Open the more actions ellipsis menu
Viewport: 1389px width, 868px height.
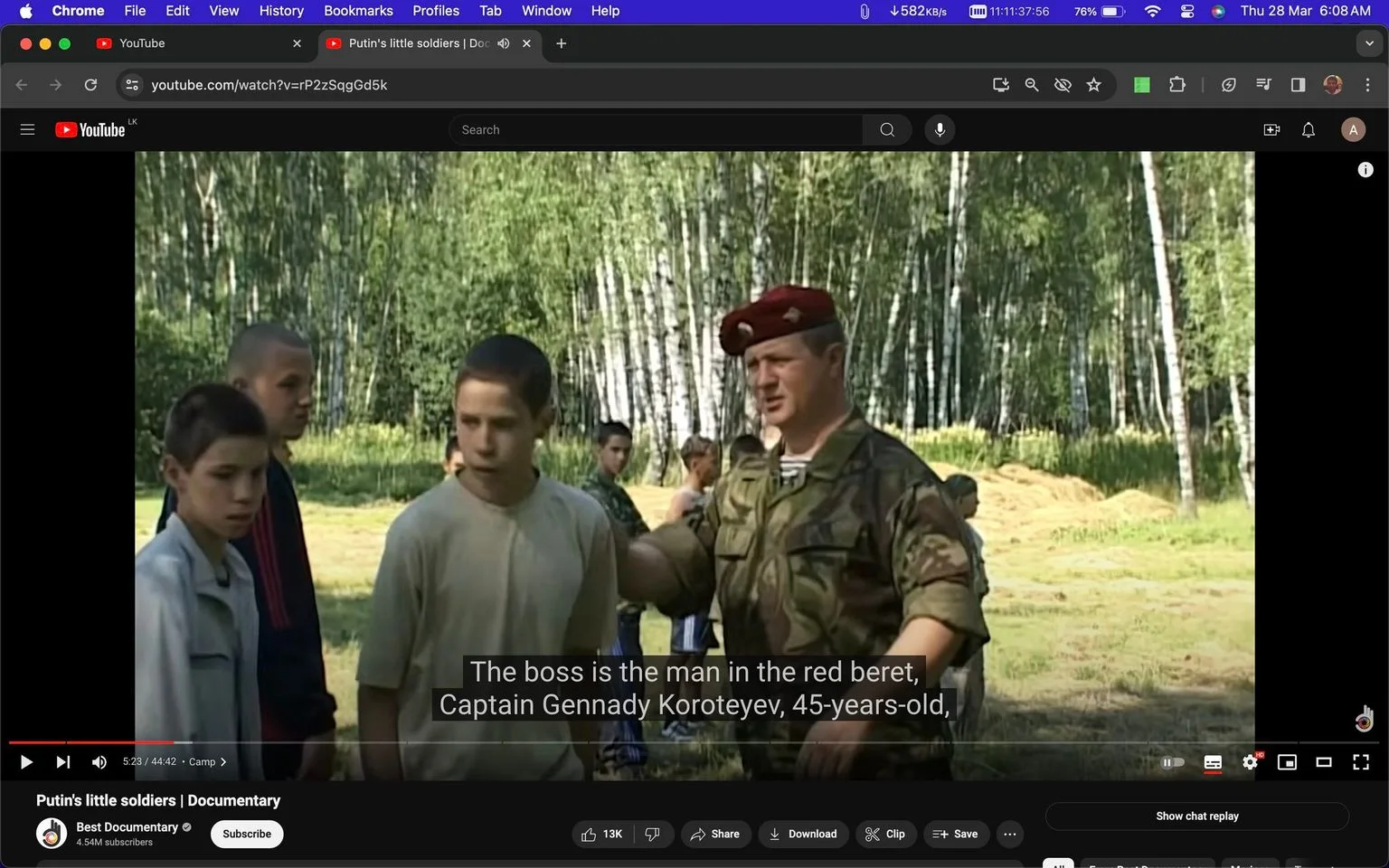pyautogui.click(x=1010, y=834)
